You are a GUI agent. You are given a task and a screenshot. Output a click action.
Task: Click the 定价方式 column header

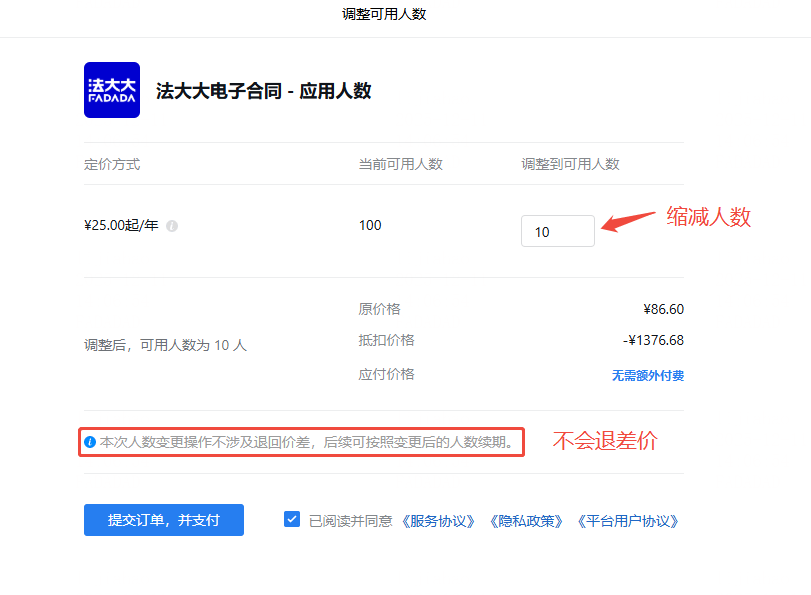point(112,165)
